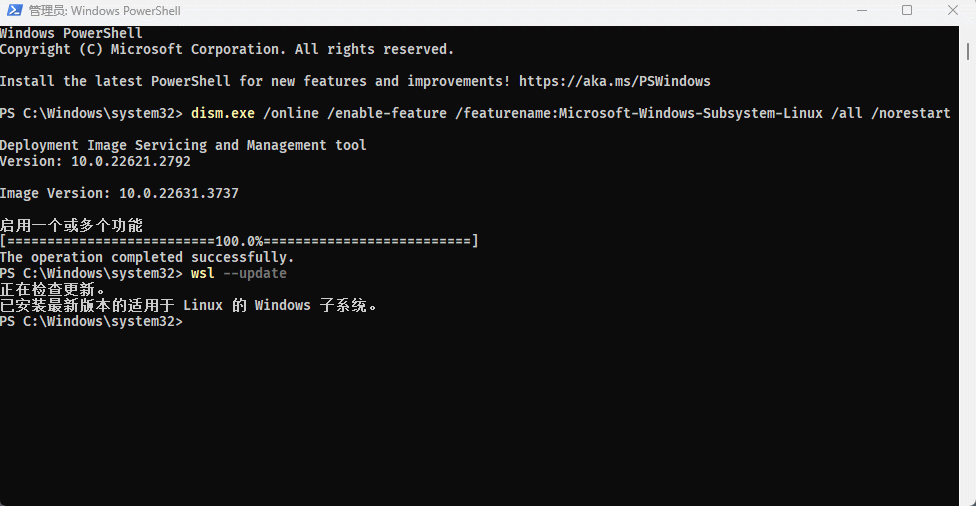The height and width of the screenshot is (506, 976).
Task: Click the PowerShell icon in the title bar
Action: tap(14, 11)
